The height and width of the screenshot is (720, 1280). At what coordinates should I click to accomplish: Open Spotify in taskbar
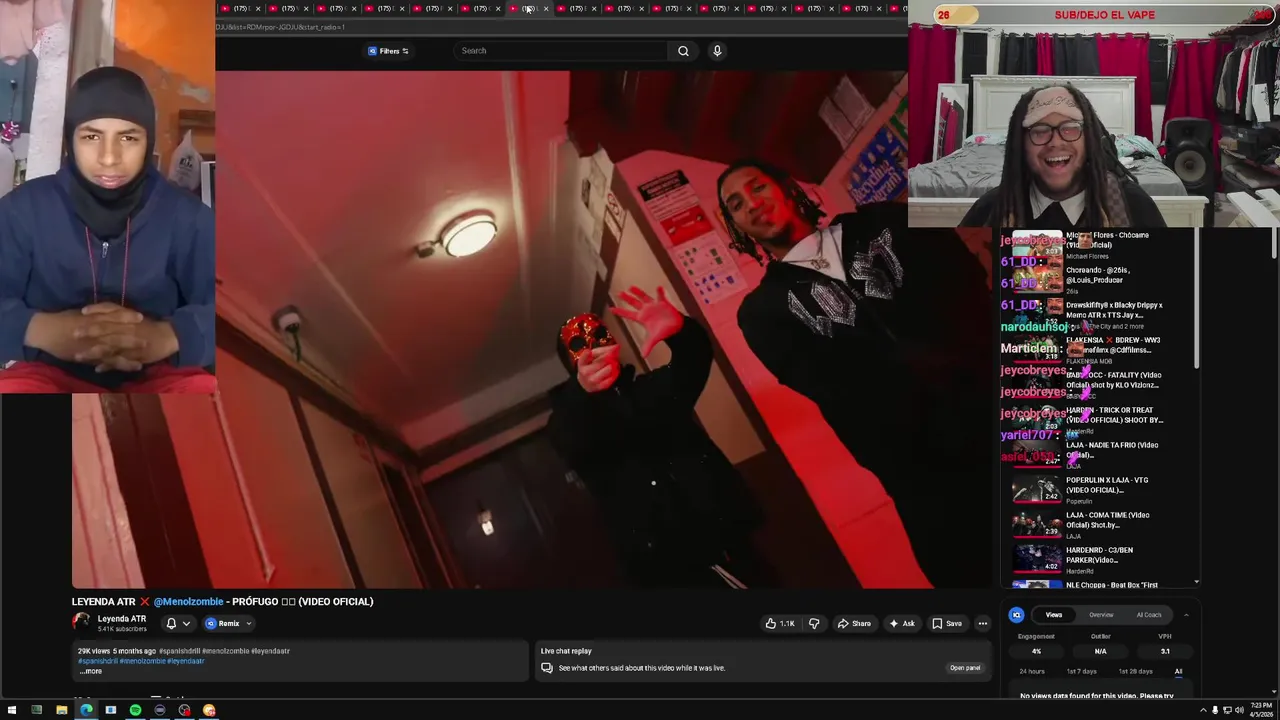coord(135,710)
